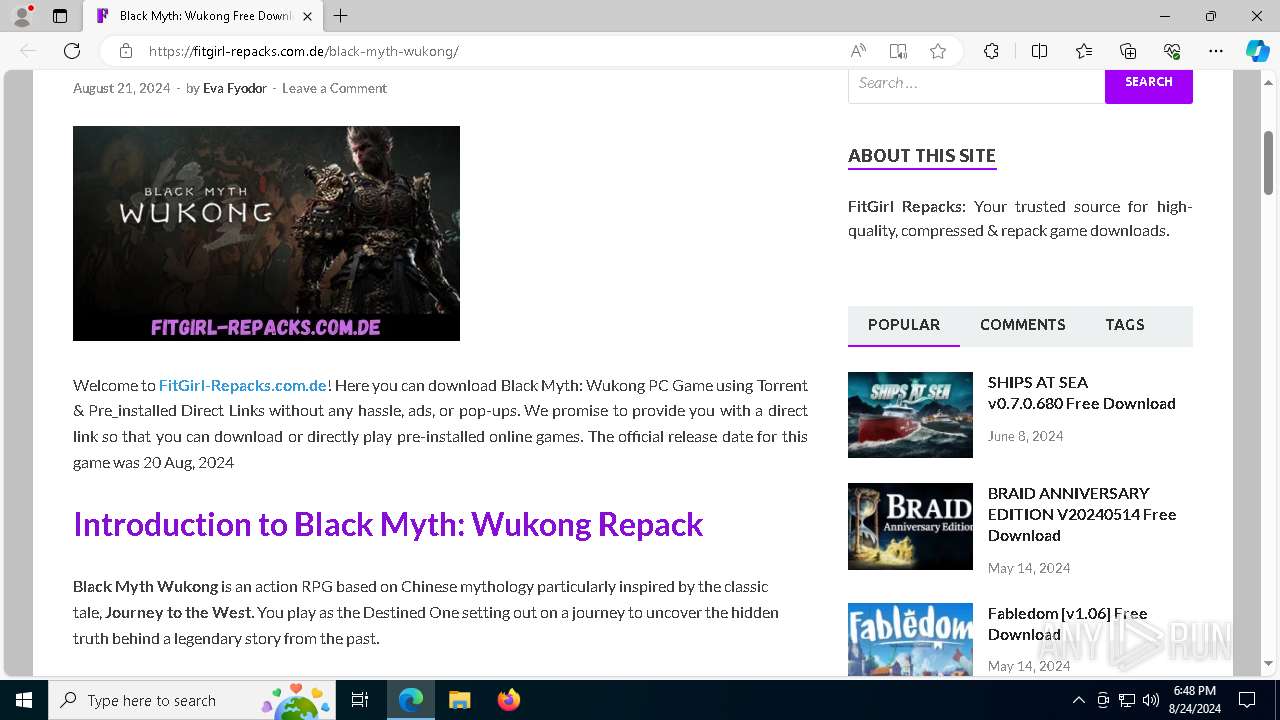Click the scrollbar down arrow

1268,663
